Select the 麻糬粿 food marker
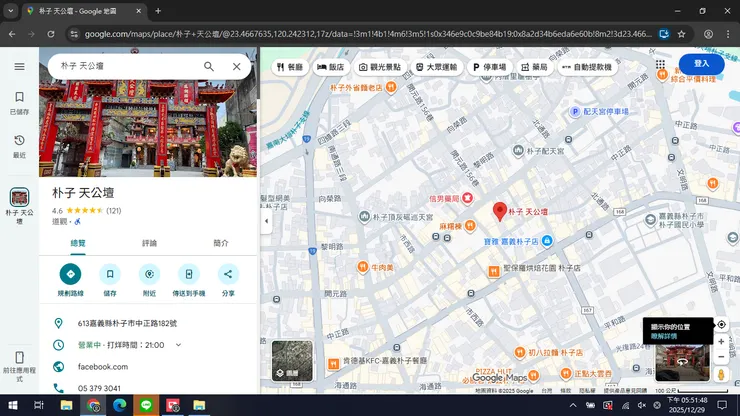 [470, 226]
